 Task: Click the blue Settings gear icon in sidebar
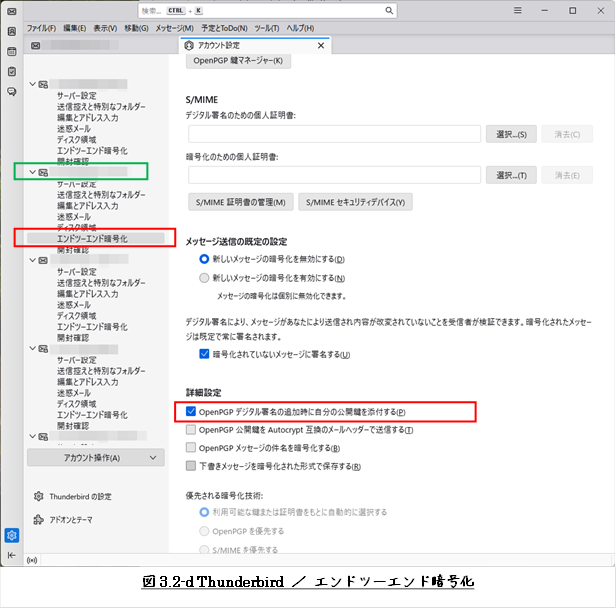coord(11,535)
